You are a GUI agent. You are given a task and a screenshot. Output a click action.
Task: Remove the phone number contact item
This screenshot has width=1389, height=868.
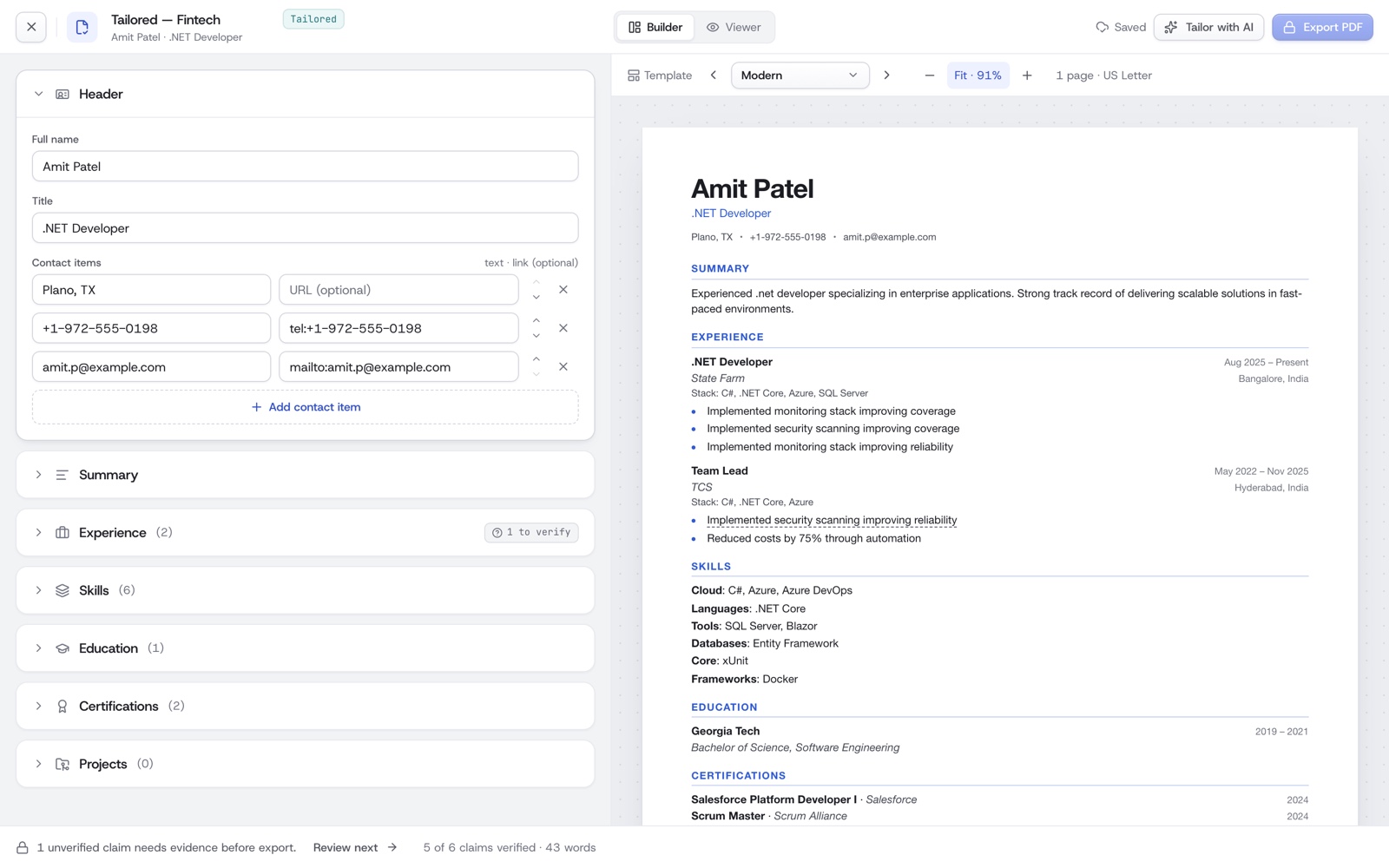[x=563, y=328]
